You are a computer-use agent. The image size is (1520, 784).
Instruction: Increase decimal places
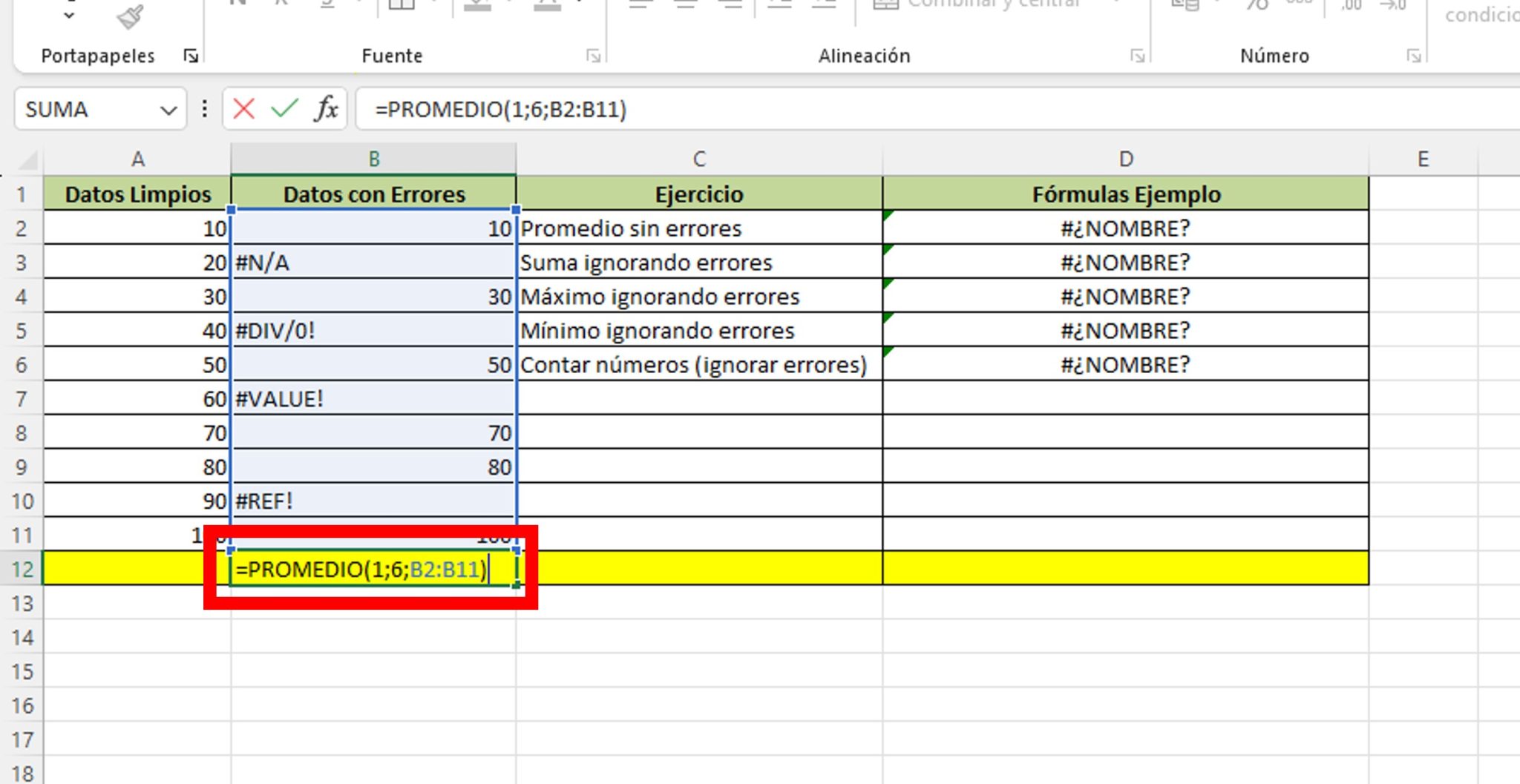click(1351, 6)
